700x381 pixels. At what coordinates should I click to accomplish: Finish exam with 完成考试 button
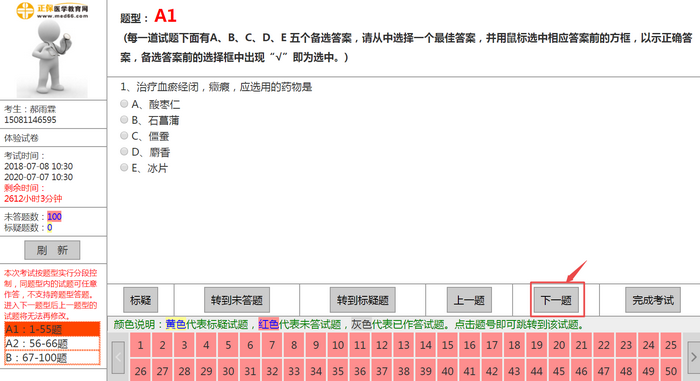pyautogui.click(x=653, y=300)
